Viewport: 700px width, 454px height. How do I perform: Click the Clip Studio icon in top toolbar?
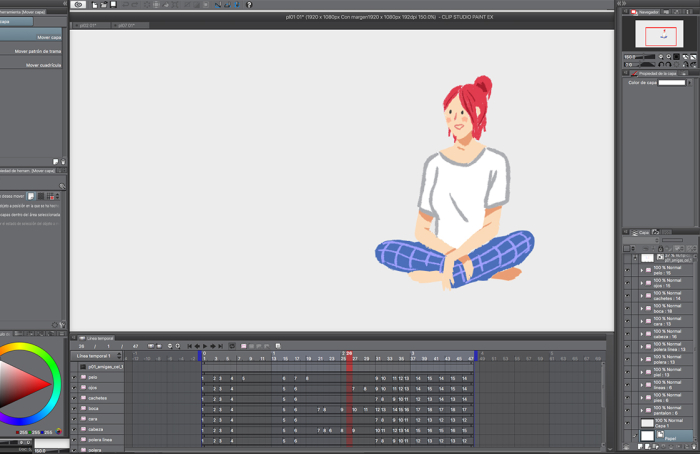click(x=79, y=5)
